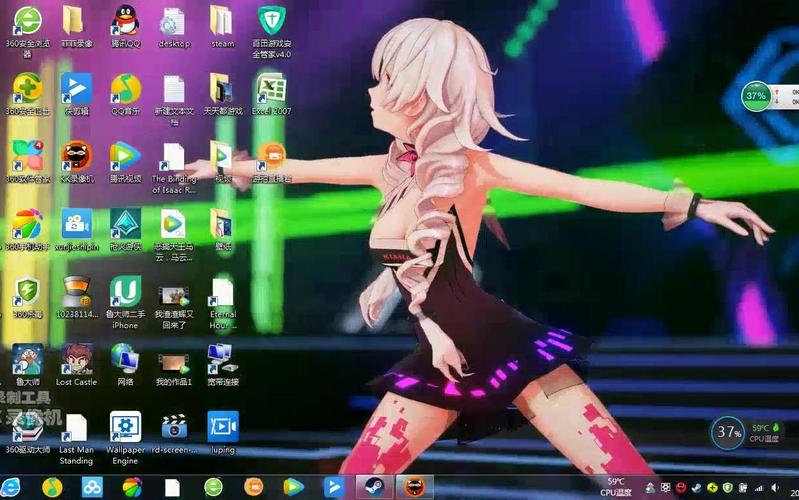Click the red round tray icon
799x500 pixels.
[x=681, y=488]
